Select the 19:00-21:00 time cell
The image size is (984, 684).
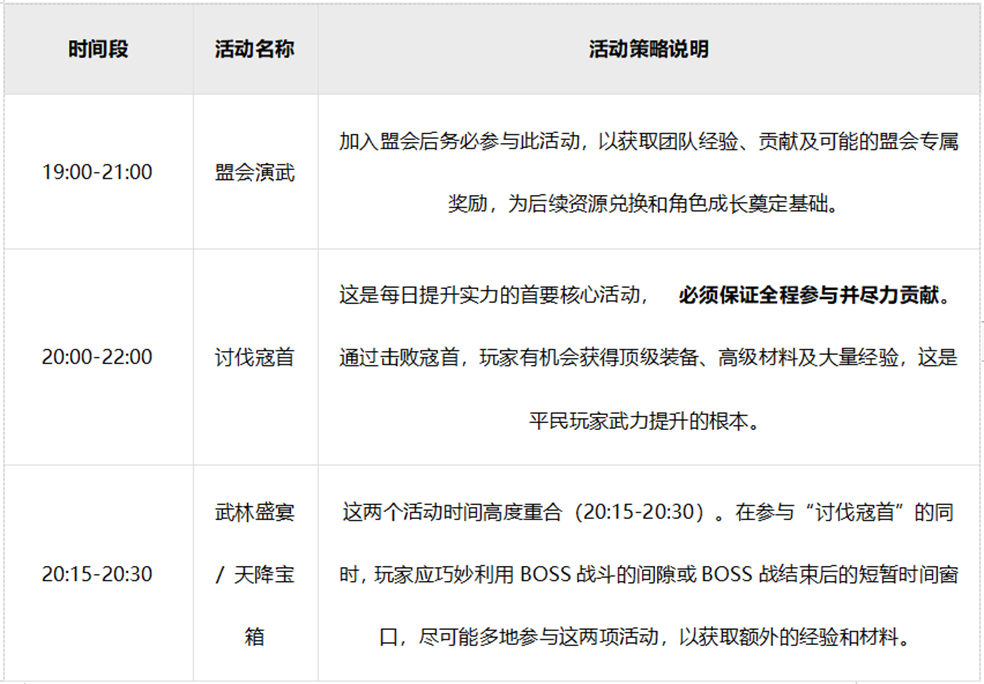coord(97,172)
